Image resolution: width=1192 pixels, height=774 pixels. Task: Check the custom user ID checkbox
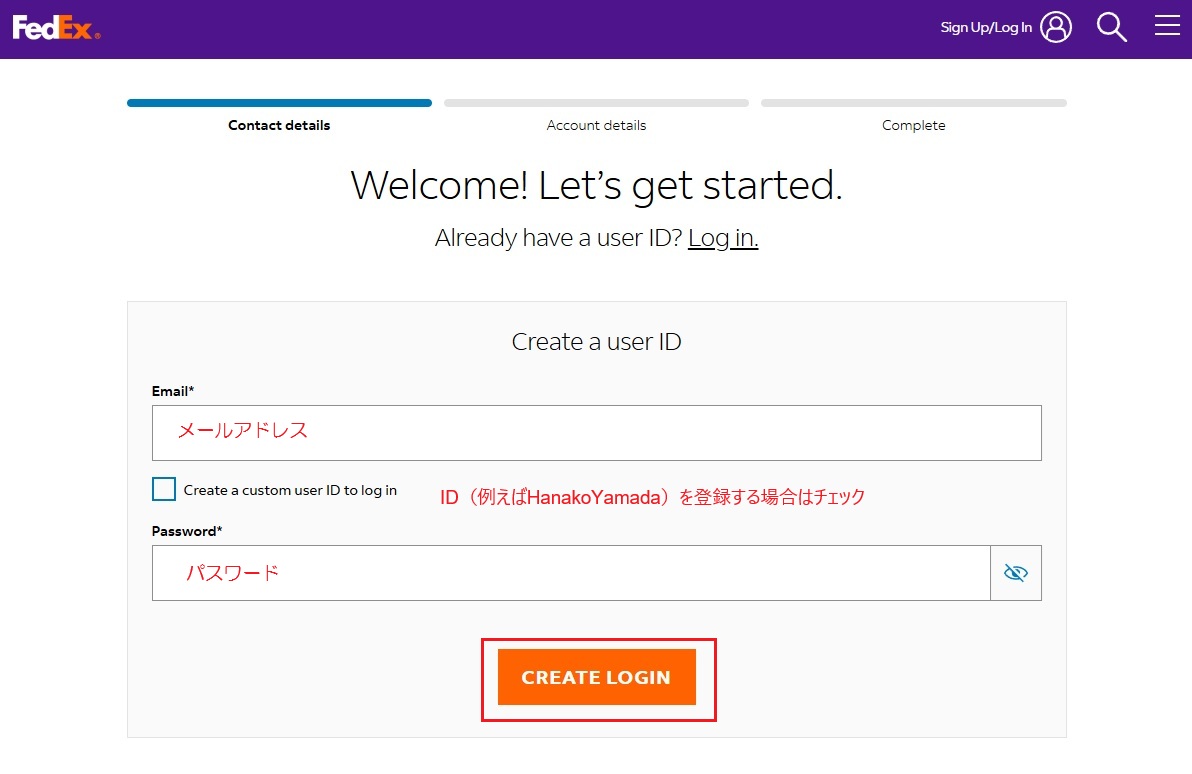pyautogui.click(x=164, y=489)
